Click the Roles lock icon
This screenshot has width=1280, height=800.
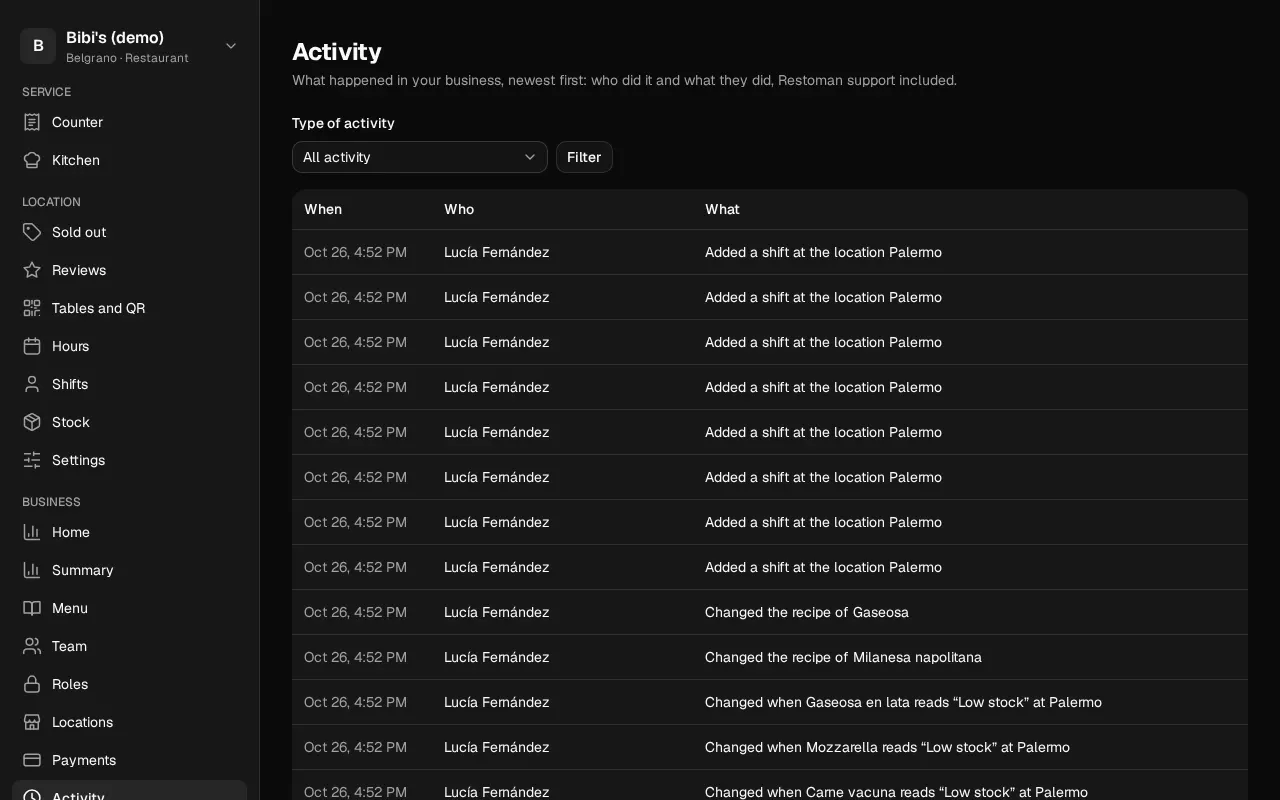click(32, 684)
